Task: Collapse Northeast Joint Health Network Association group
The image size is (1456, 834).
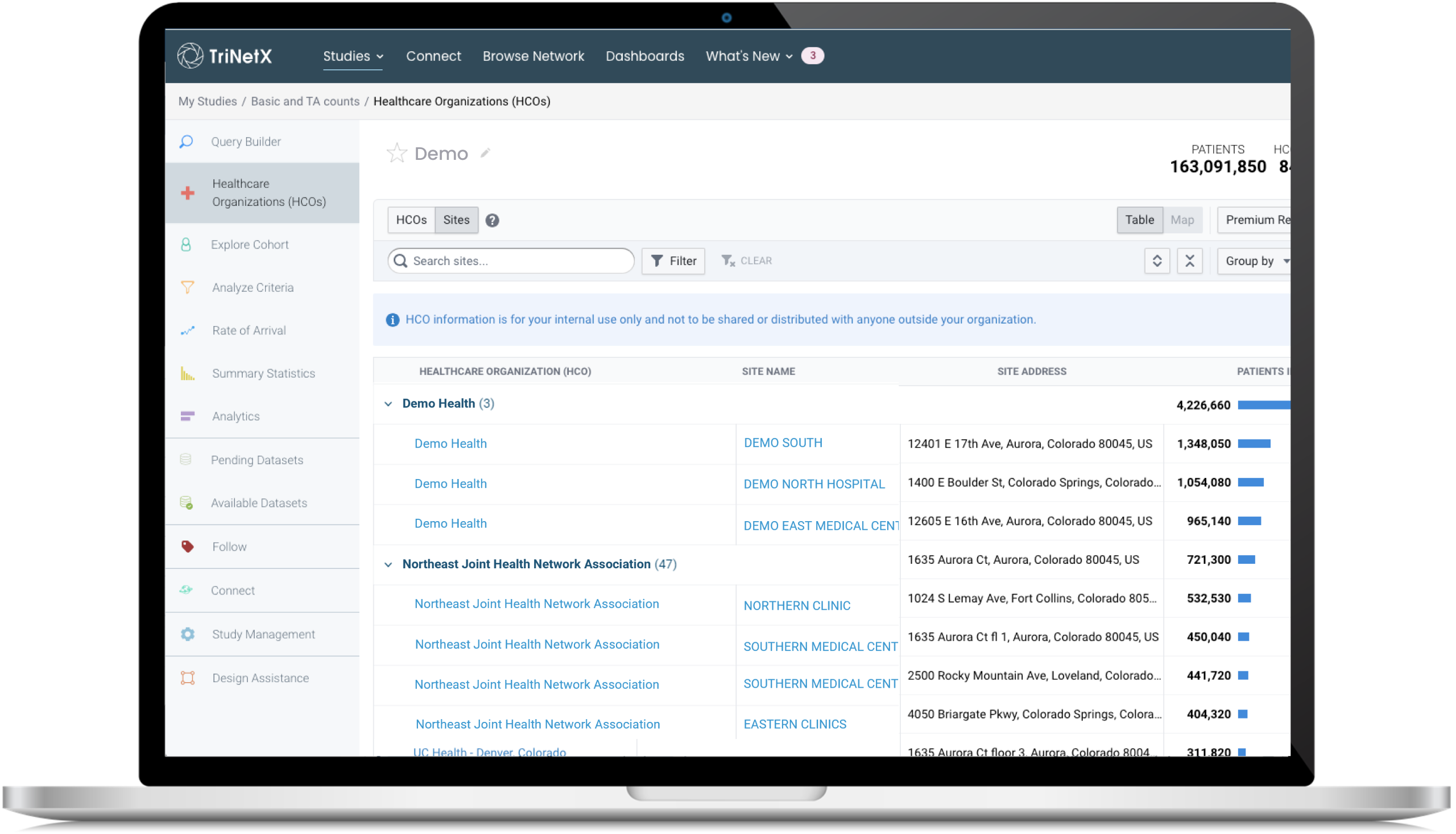Action: point(388,564)
